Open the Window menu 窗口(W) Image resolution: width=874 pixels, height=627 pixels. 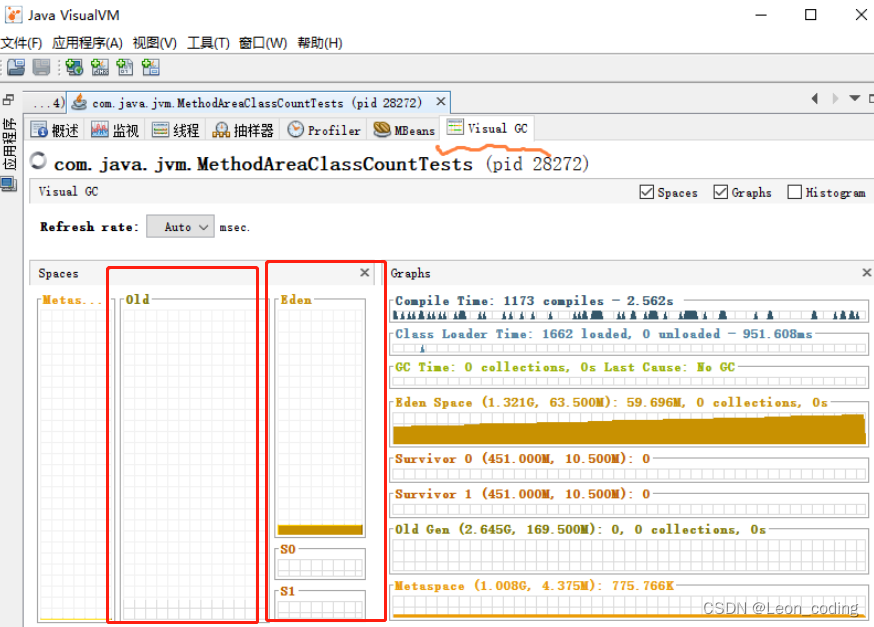pos(263,43)
